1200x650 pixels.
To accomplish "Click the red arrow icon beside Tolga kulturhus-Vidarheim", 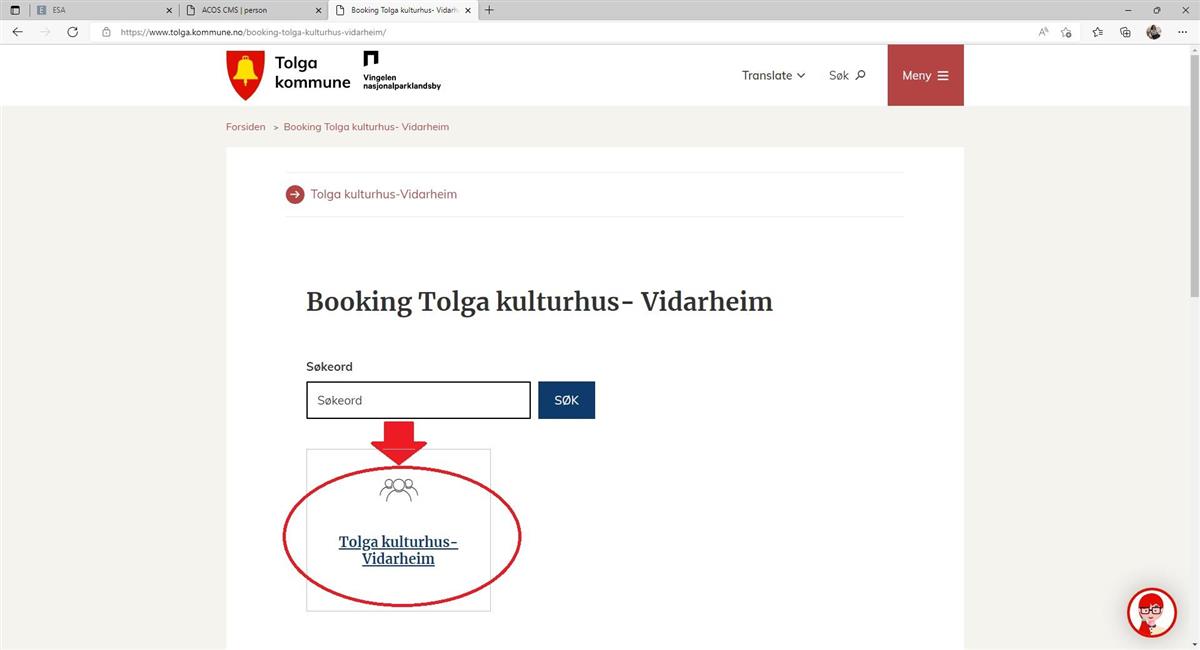I will (295, 194).
